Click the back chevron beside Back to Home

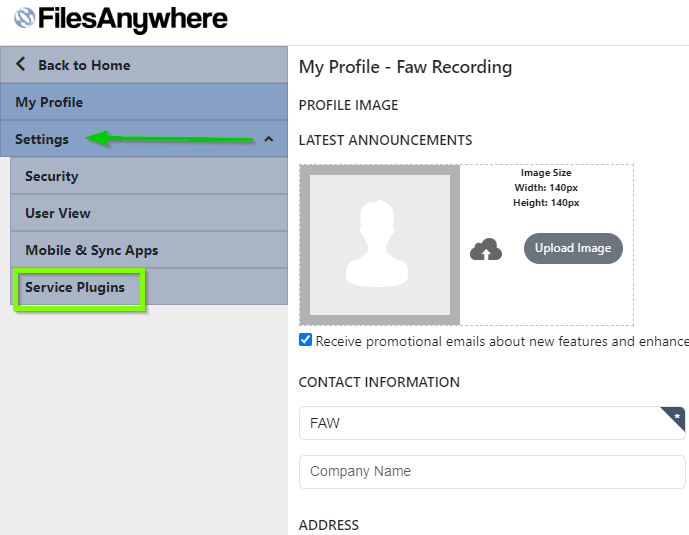click(20, 64)
